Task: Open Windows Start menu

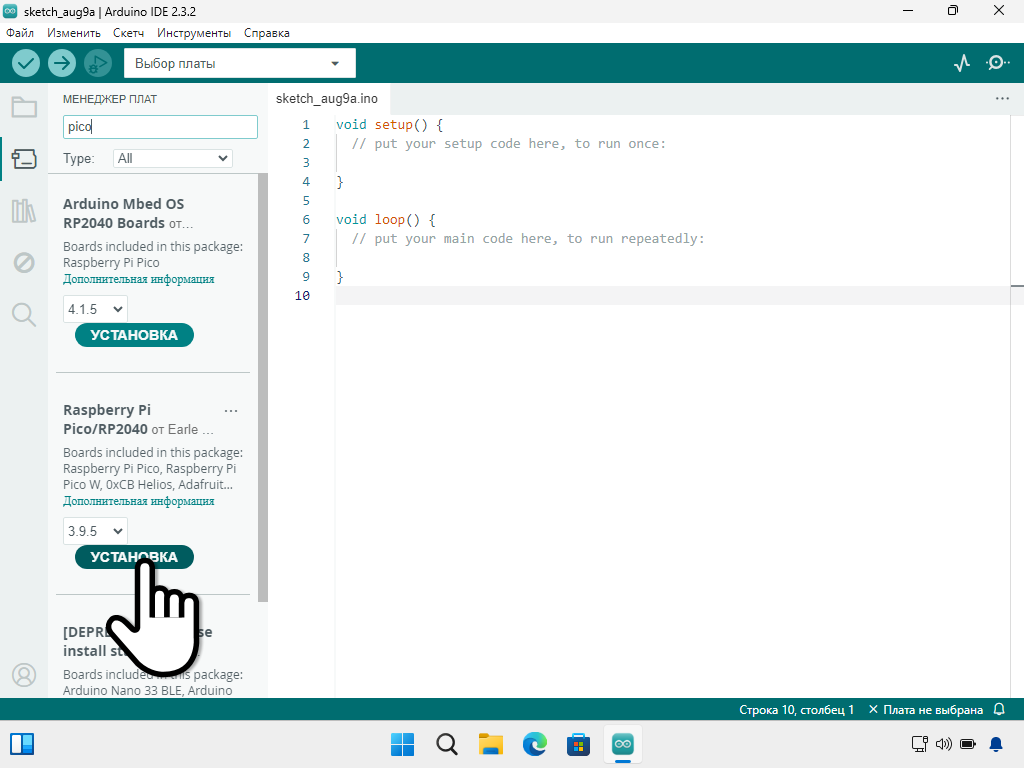Action: click(402, 744)
